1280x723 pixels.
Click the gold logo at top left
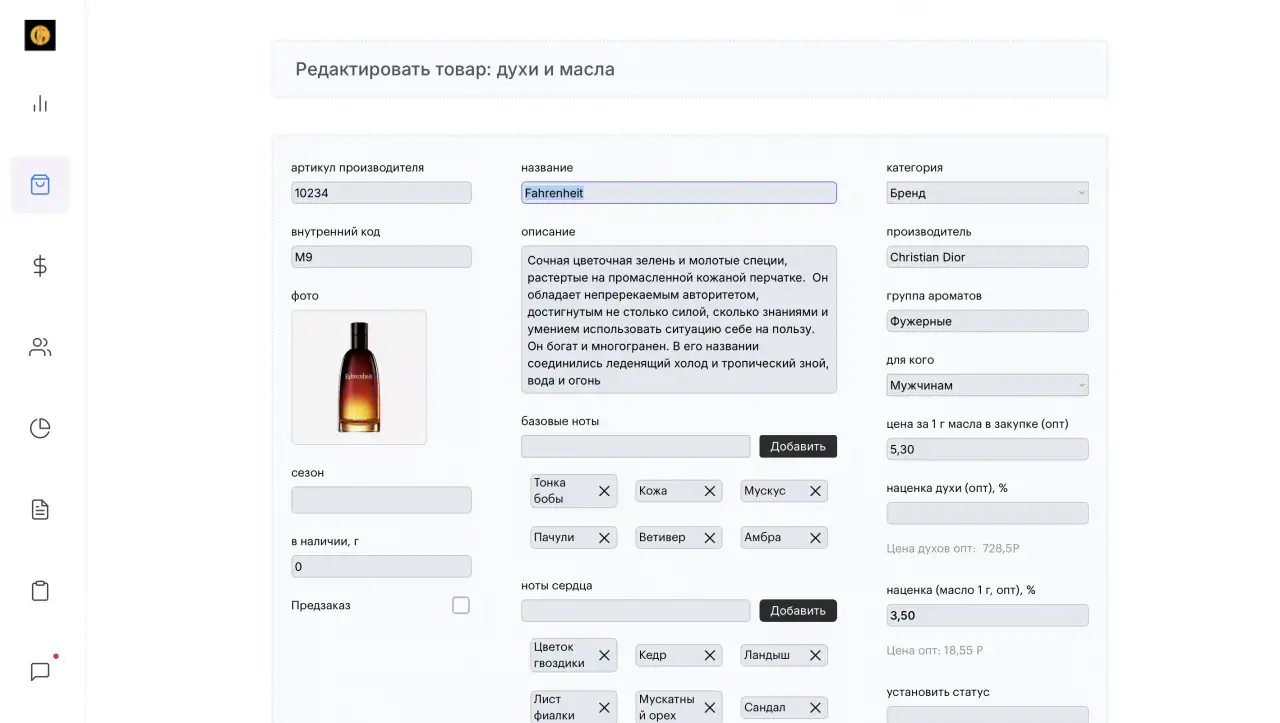pyautogui.click(x=40, y=35)
